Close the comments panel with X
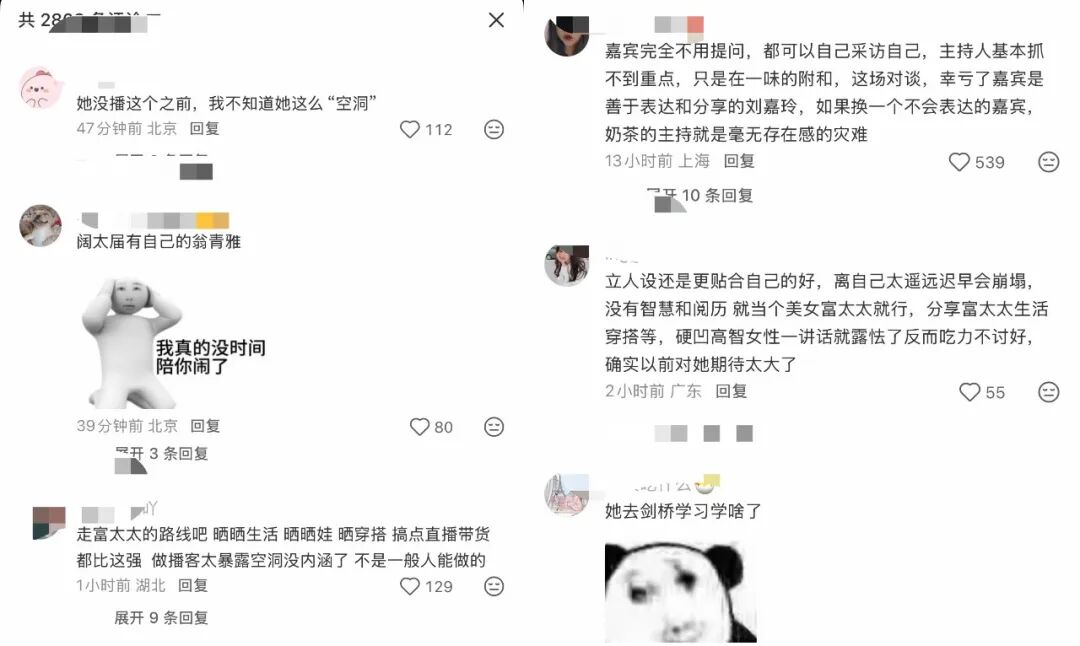This screenshot has width=1080, height=646. pyautogui.click(x=496, y=20)
